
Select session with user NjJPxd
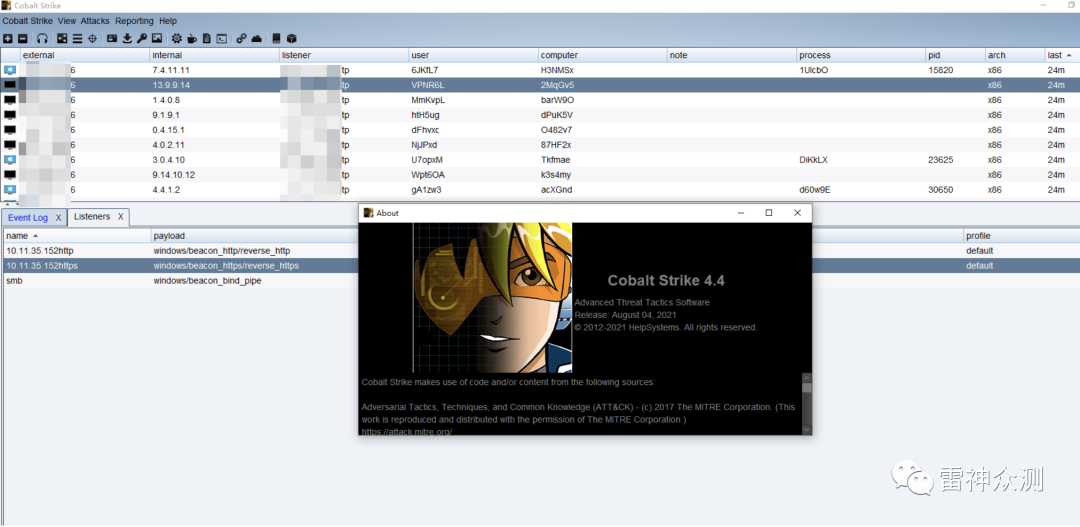[x=540, y=145]
